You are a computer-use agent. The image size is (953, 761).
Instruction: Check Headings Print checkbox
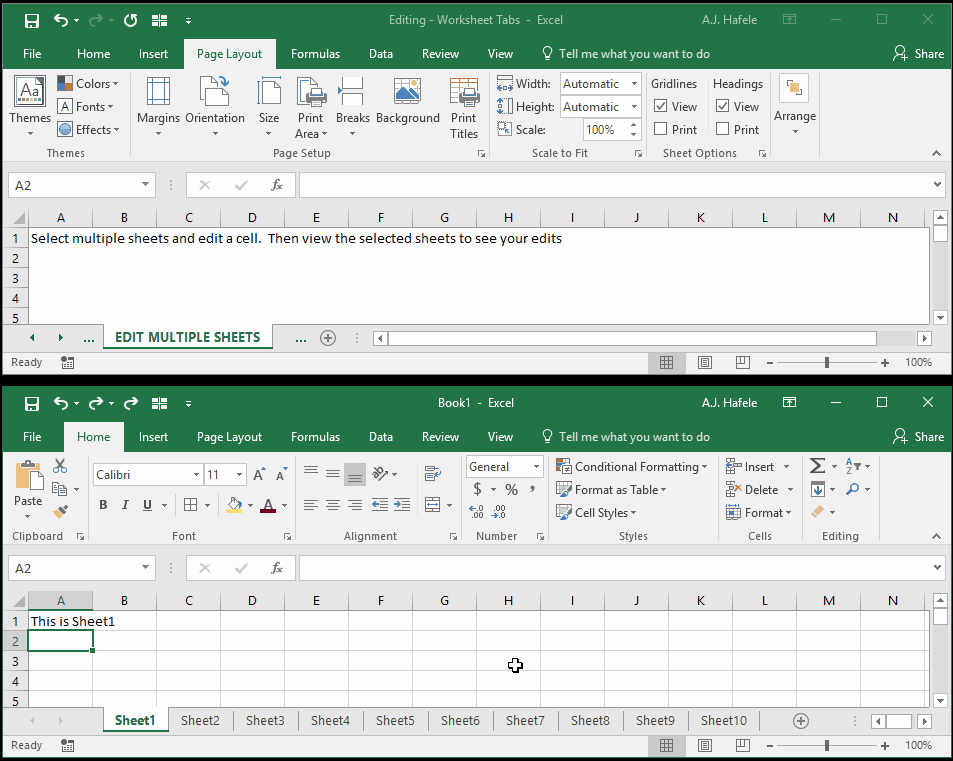point(723,129)
